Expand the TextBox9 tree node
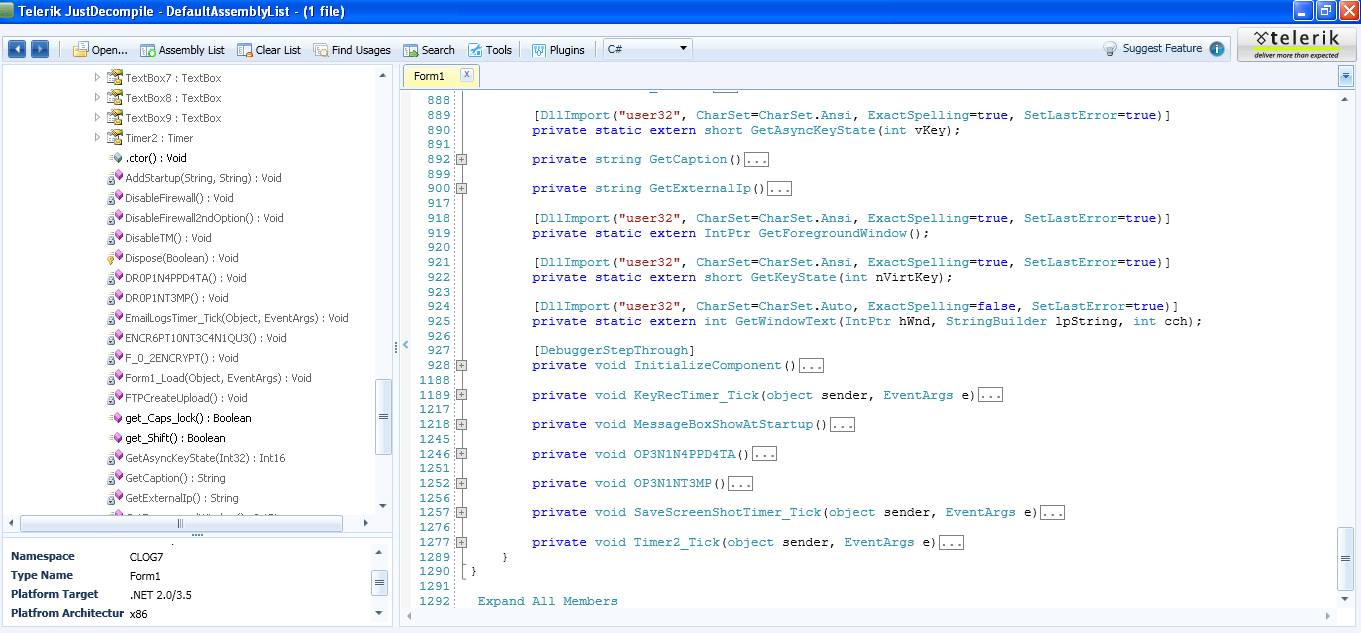The height and width of the screenshot is (633, 1361). click(x=97, y=117)
